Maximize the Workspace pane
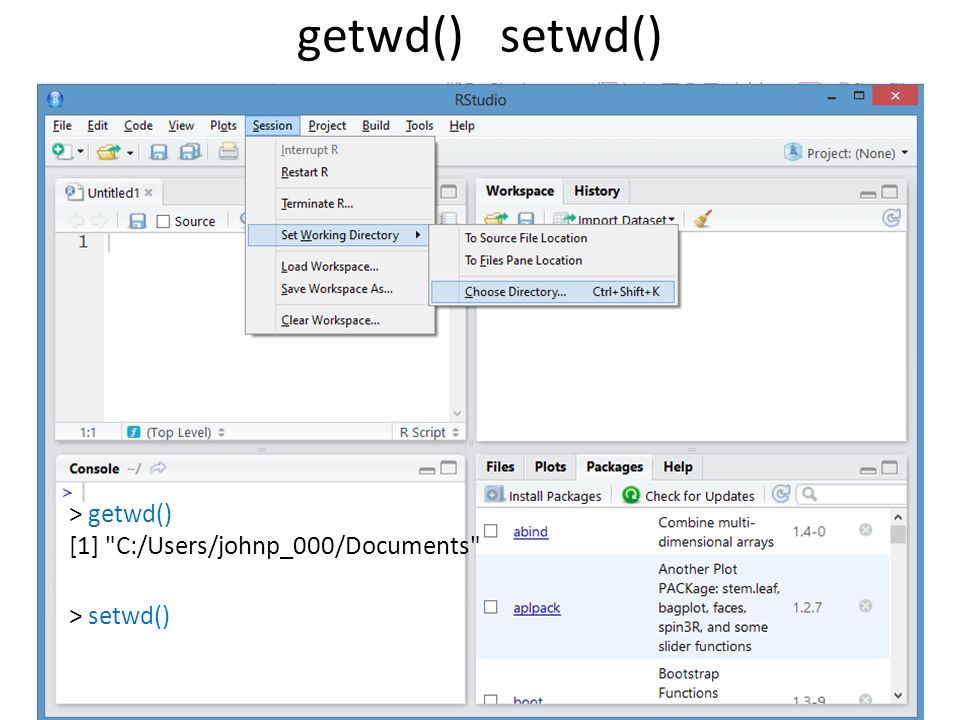 click(889, 192)
